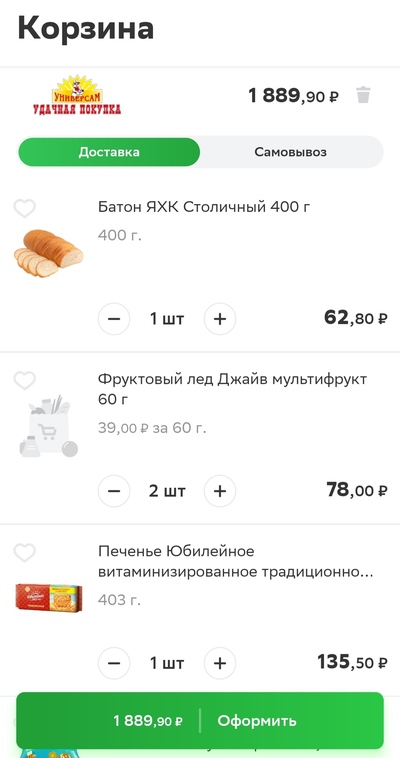Open Печенье Юбилейное product image
Viewport: 400px width, 758px height.
[x=48, y=598]
